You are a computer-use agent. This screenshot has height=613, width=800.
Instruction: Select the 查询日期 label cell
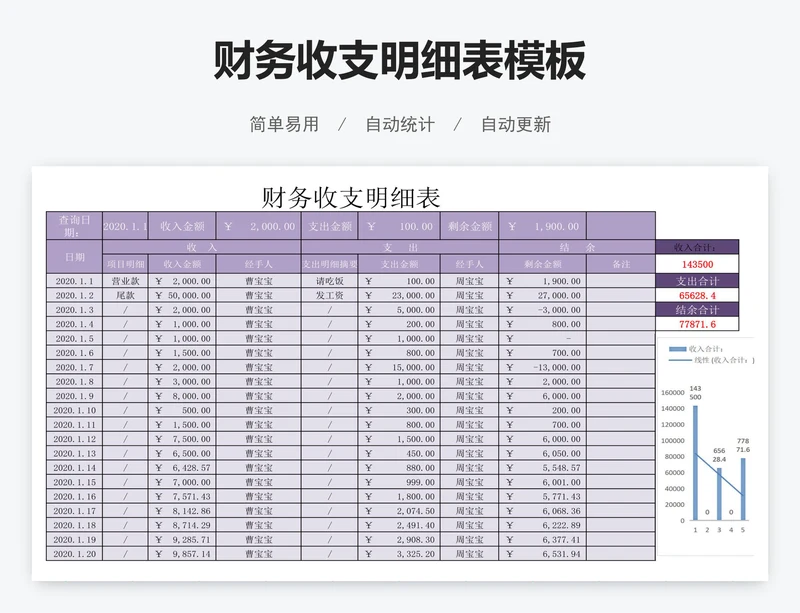74,226
